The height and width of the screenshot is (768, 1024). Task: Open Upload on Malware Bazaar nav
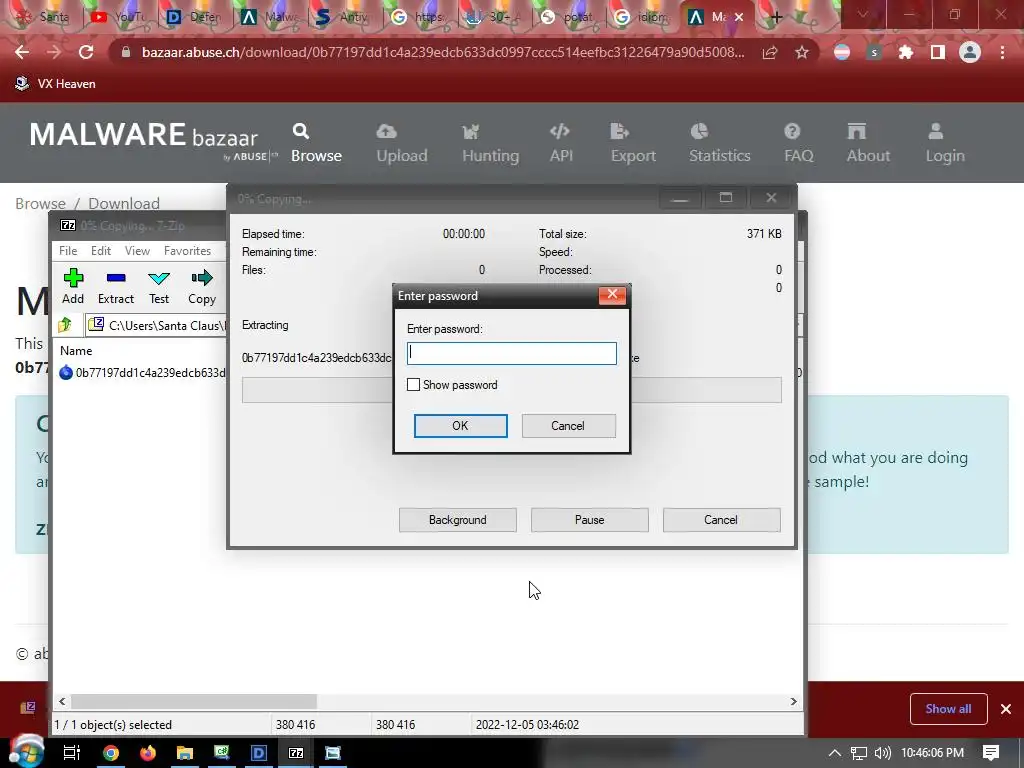pos(402,143)
